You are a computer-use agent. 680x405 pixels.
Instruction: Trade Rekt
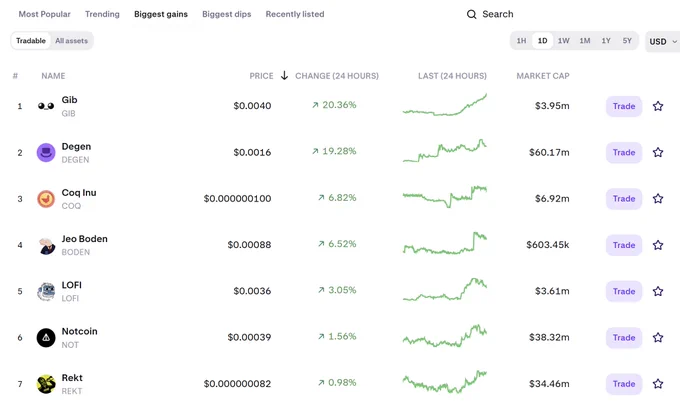pos(624,384)
